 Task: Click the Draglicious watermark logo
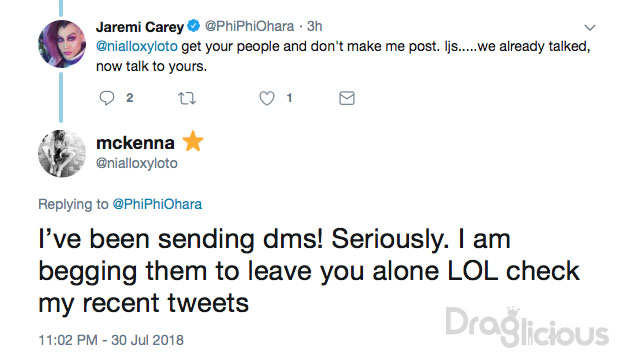[527, 327]
